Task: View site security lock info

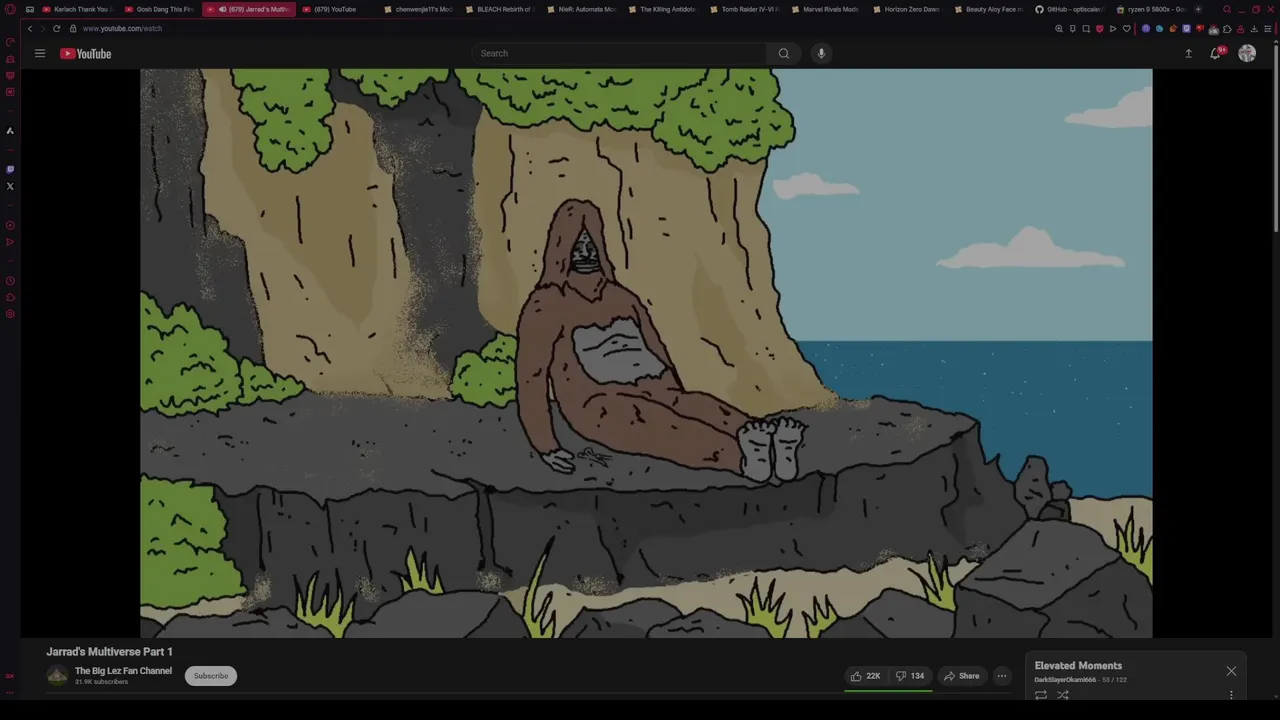Action: (x=72, y=29)
